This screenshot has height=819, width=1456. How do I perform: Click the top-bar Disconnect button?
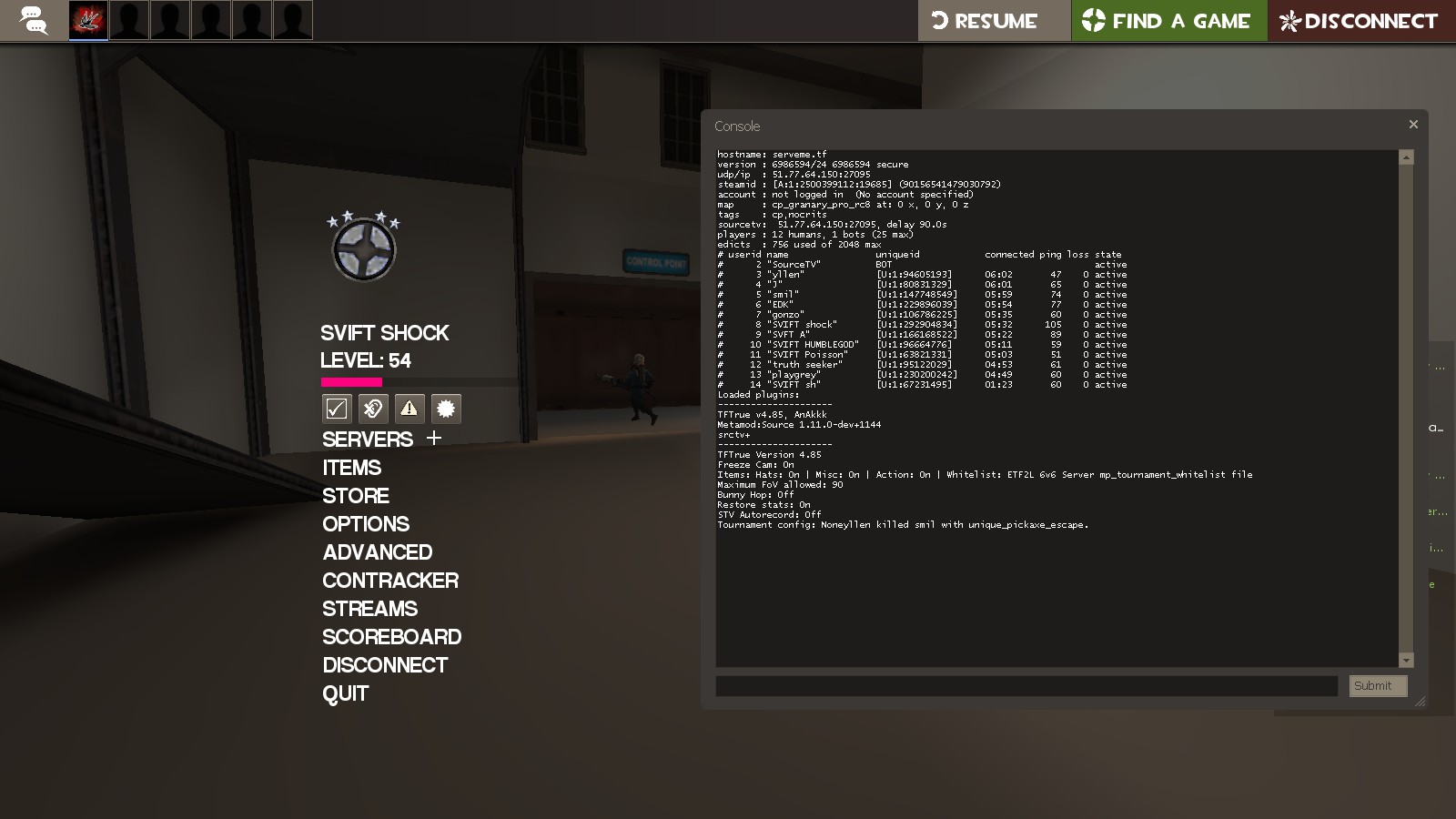click(x=1361, y=20)
